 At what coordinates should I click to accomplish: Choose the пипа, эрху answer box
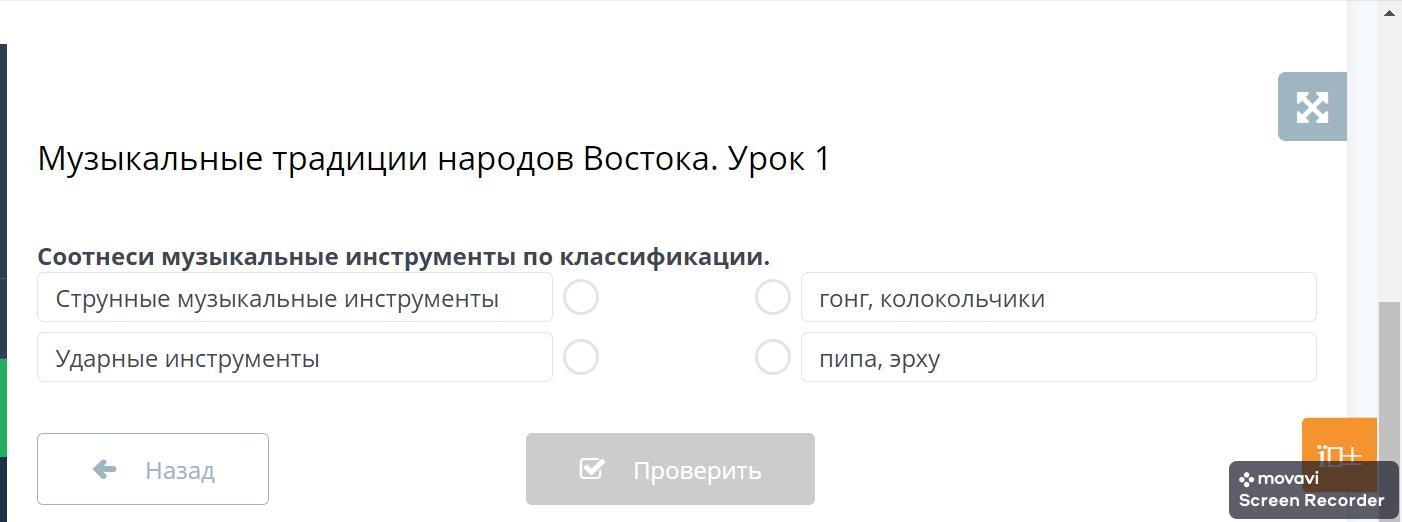coord(1058,358)
